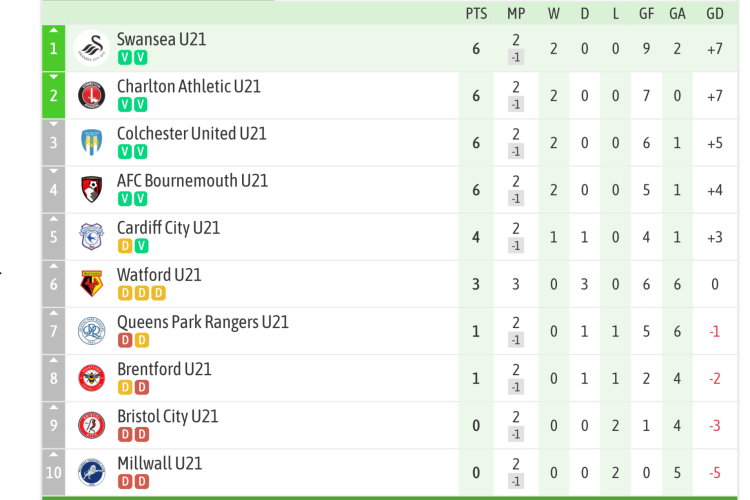Open the Swansea U21 team link
The height and width of the screenshot is (500, 750).
point(161,39)
